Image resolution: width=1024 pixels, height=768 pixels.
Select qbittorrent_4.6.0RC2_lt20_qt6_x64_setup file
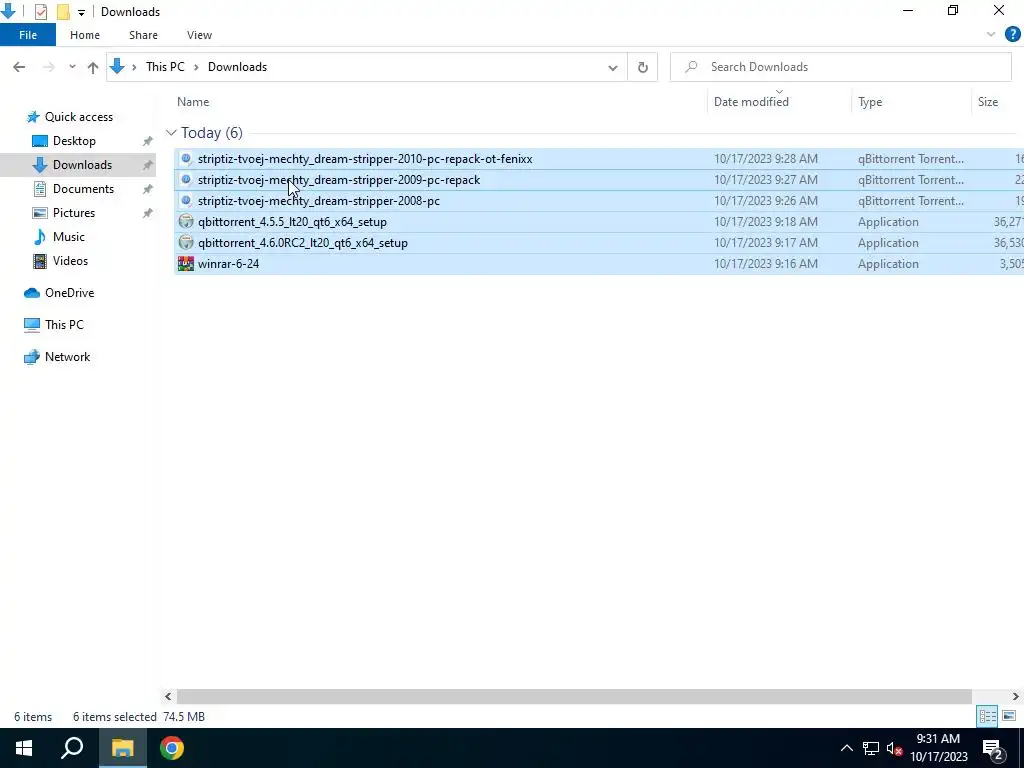(x=302, y=243)
